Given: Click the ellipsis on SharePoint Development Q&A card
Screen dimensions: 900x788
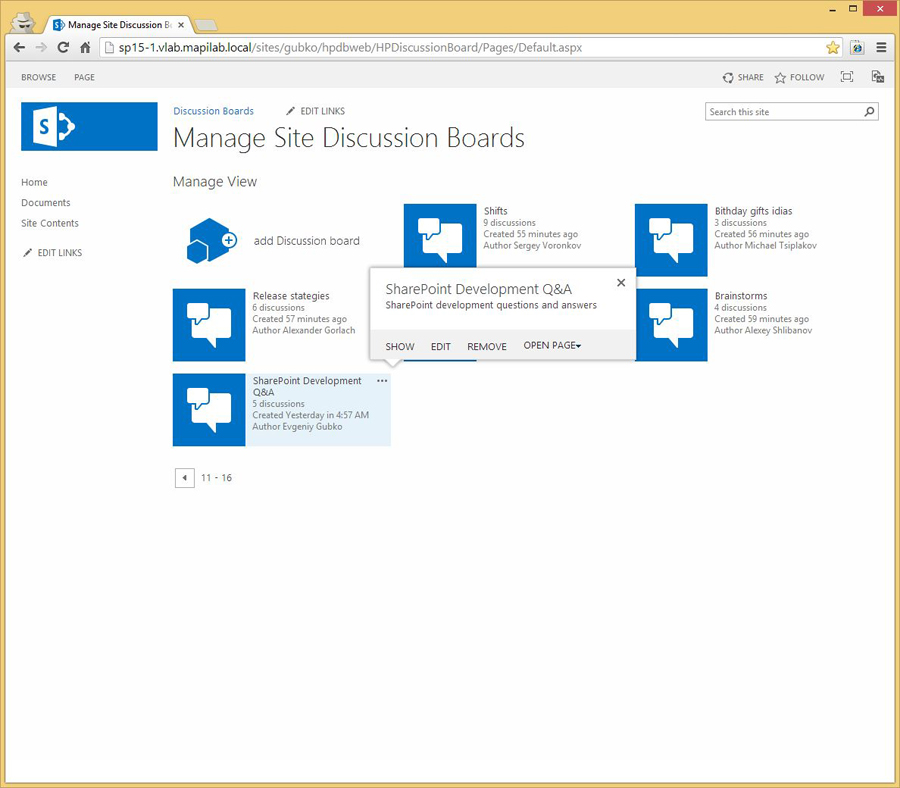Looking at the screenshot, I should (382, 381).
